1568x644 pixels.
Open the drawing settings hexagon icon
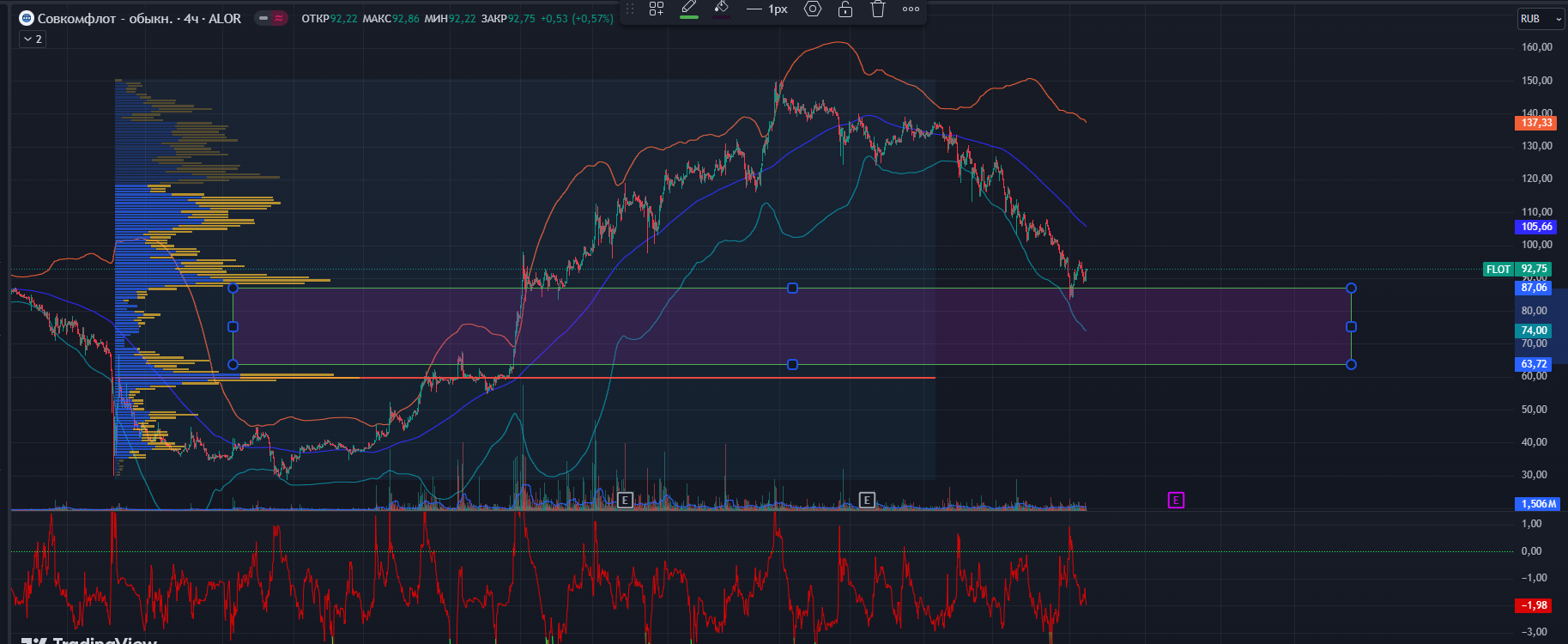[812, 9]
